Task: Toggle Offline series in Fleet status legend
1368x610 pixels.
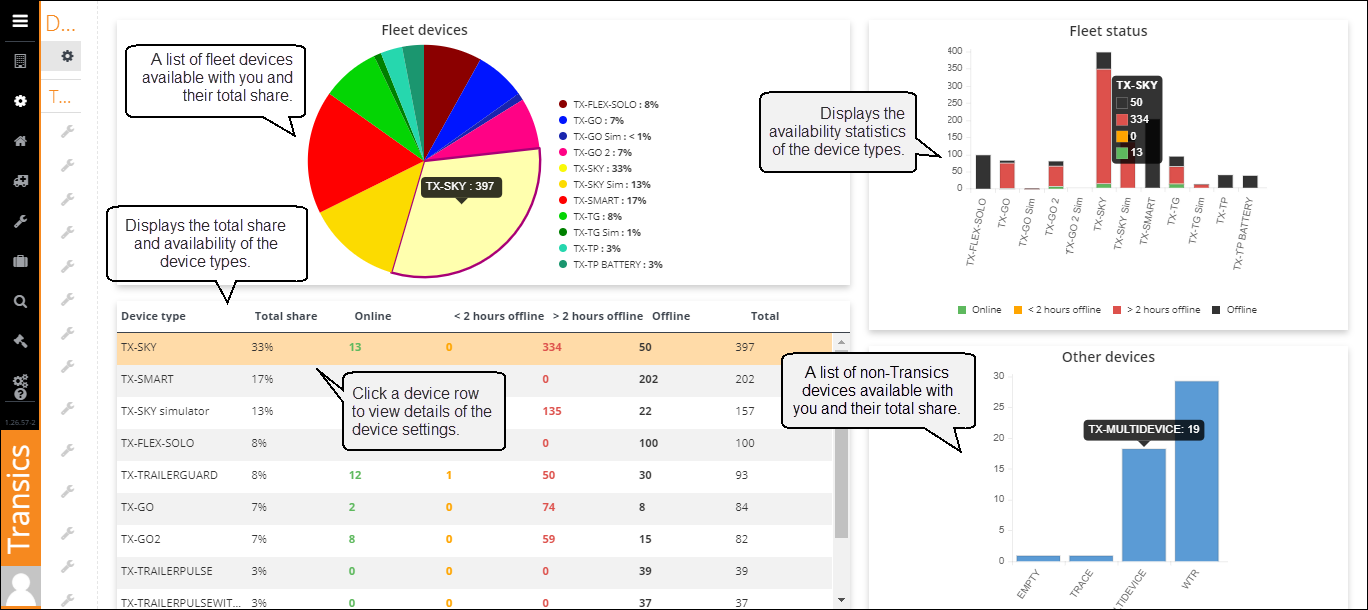Action: 1235,309
